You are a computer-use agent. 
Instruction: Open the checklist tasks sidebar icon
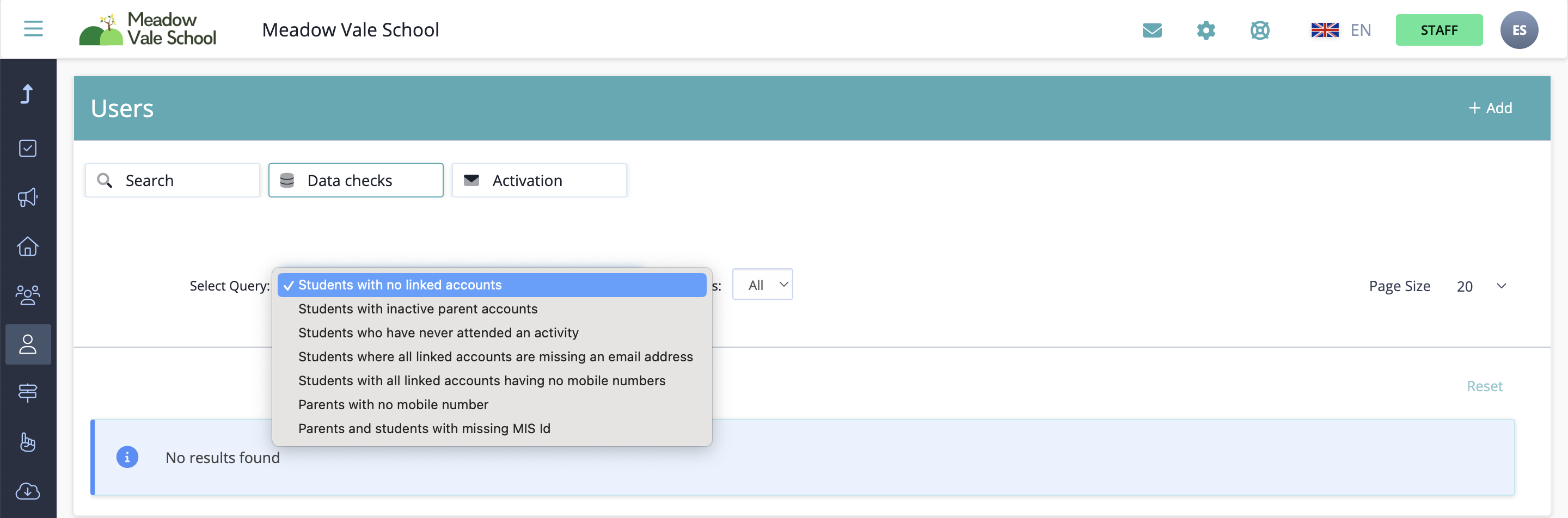[27, 149]
